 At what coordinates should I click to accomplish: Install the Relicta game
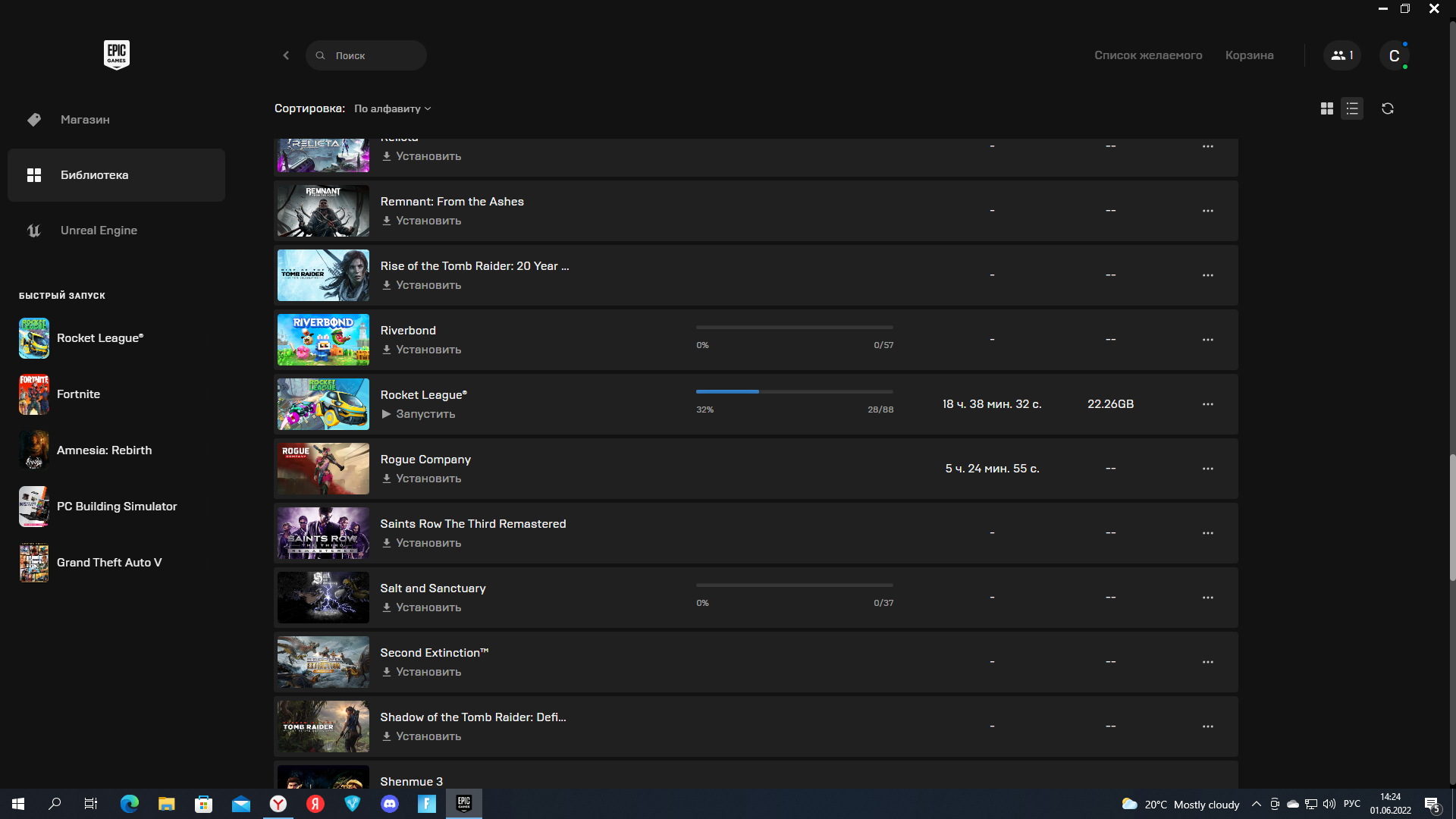pyautogui.click(x=422, y=156)
